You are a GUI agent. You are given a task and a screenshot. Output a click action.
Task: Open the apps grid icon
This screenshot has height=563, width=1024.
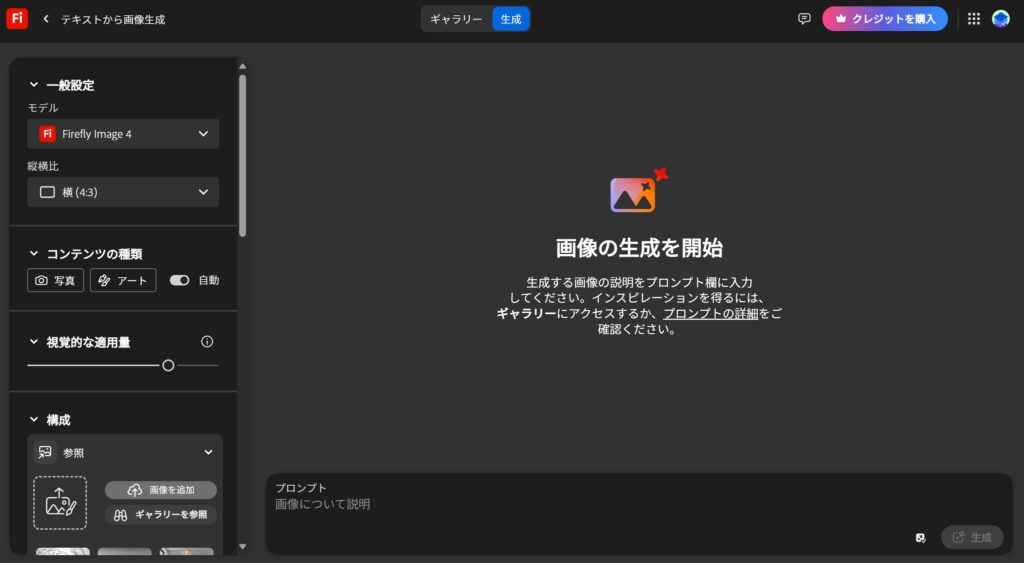coord(974,19)
